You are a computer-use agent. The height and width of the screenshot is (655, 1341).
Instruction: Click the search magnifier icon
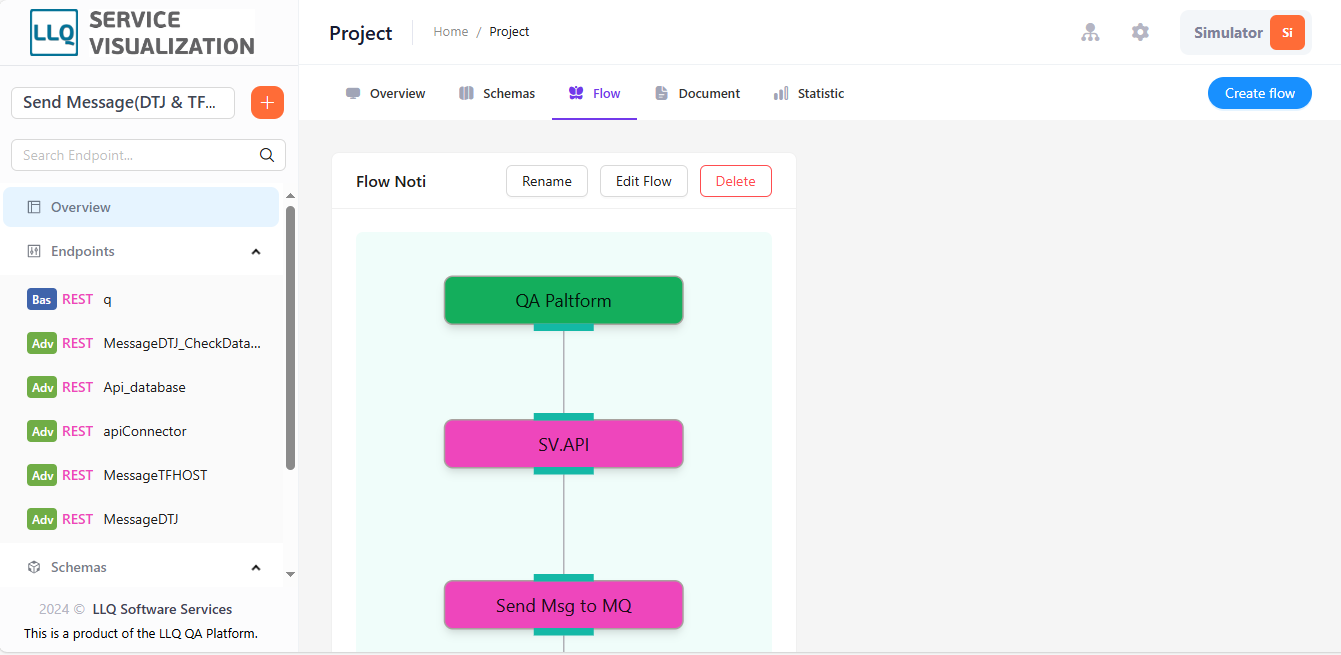[x=267, y=155]
